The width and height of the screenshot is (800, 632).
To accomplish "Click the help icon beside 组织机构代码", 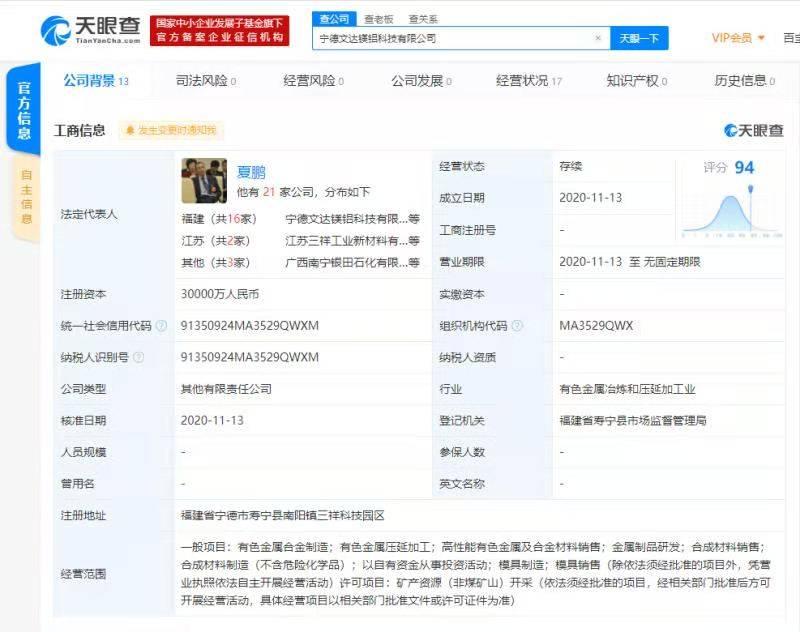I will (x=517, y=325).
